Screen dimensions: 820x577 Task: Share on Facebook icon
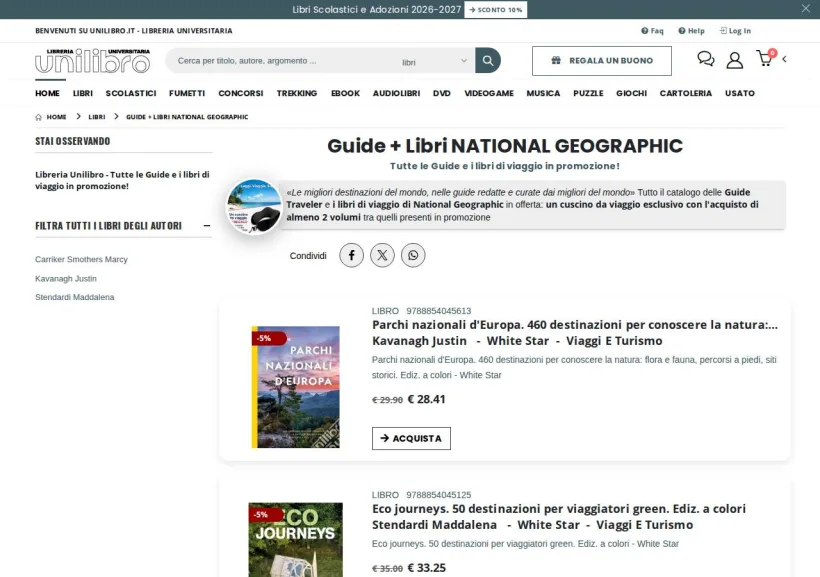pos(351,255)
